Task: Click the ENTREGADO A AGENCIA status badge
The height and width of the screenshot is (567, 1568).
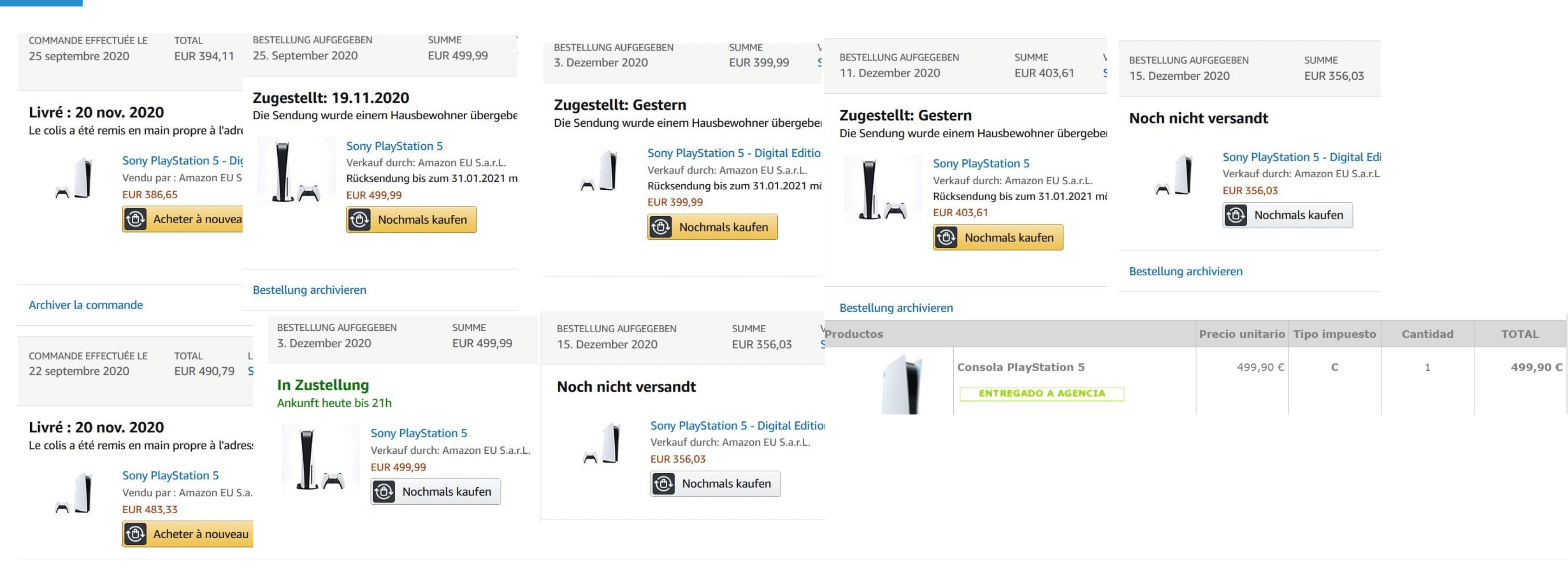Action: (1041, 393)
